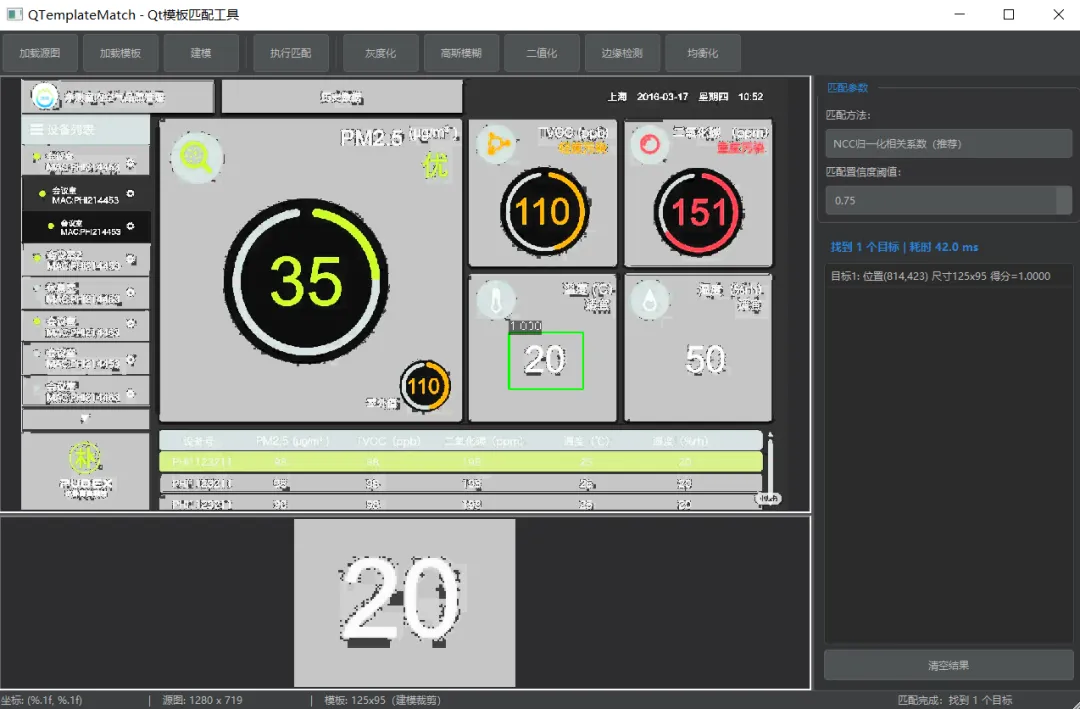
Task: Click the magnifier icon in PM2.5 panel
Action: coord(197,158)
